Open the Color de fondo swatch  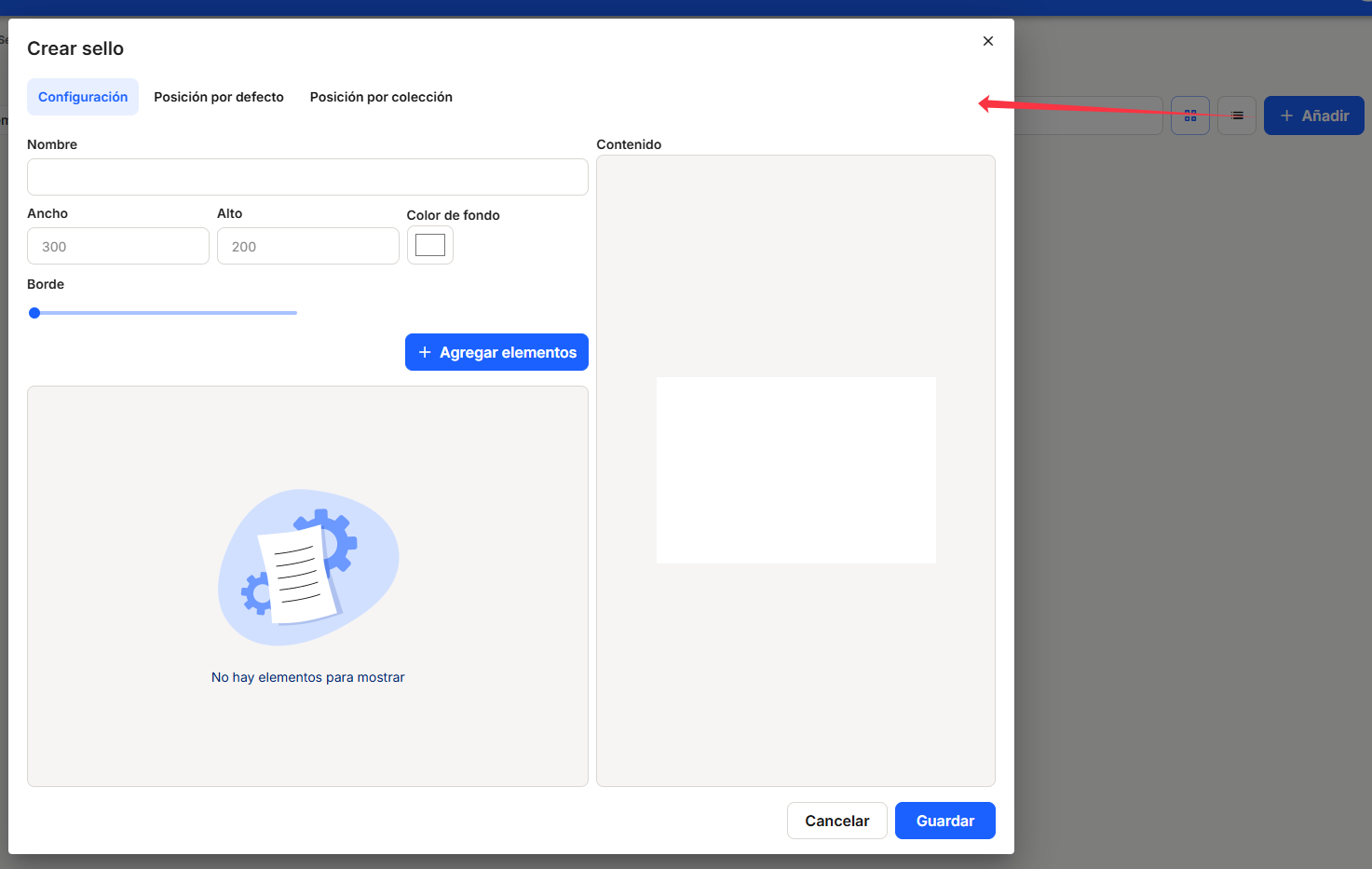(x=430, y=245)
